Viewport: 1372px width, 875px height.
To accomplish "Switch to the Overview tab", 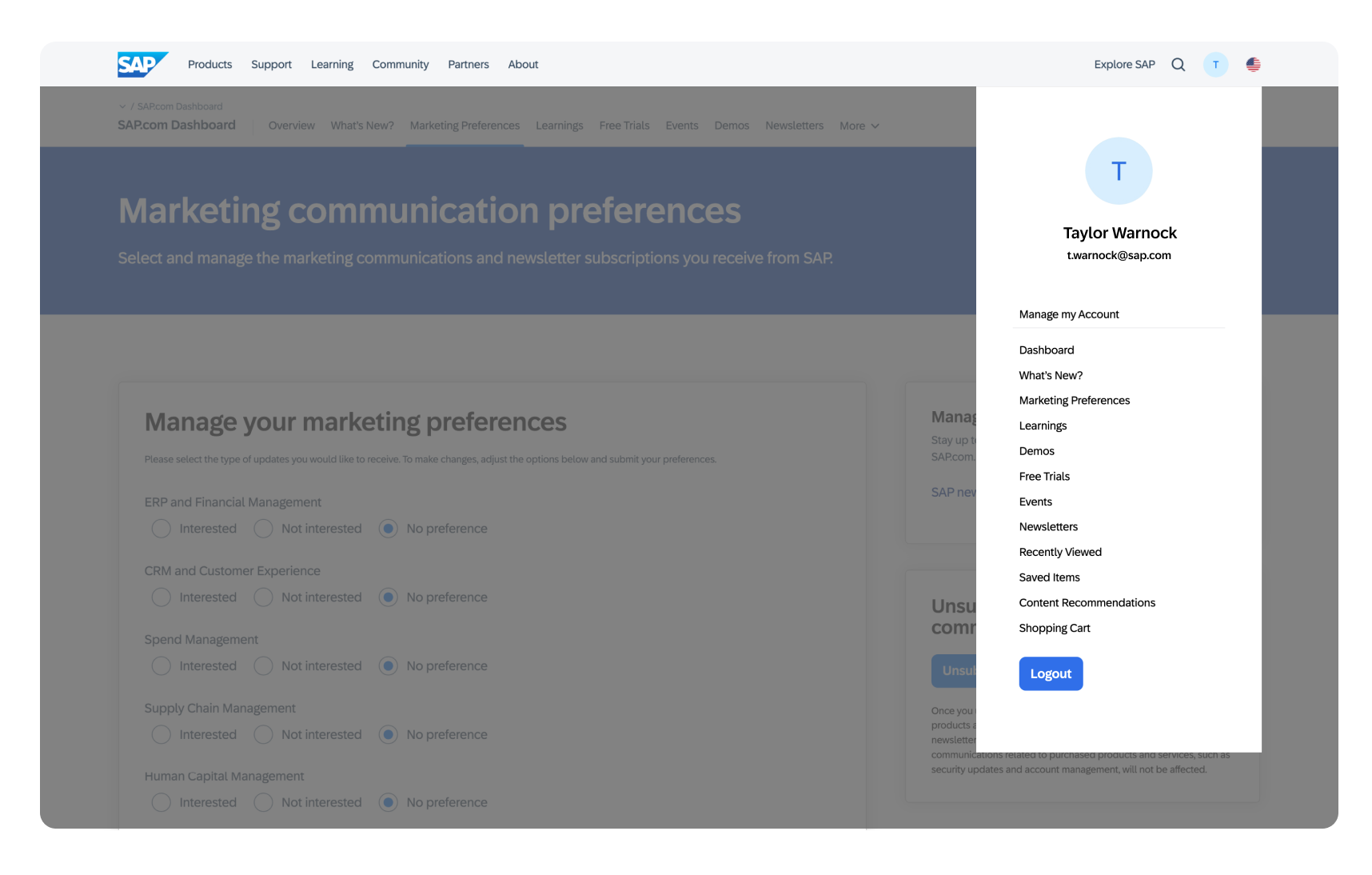I will pos(291,126).
